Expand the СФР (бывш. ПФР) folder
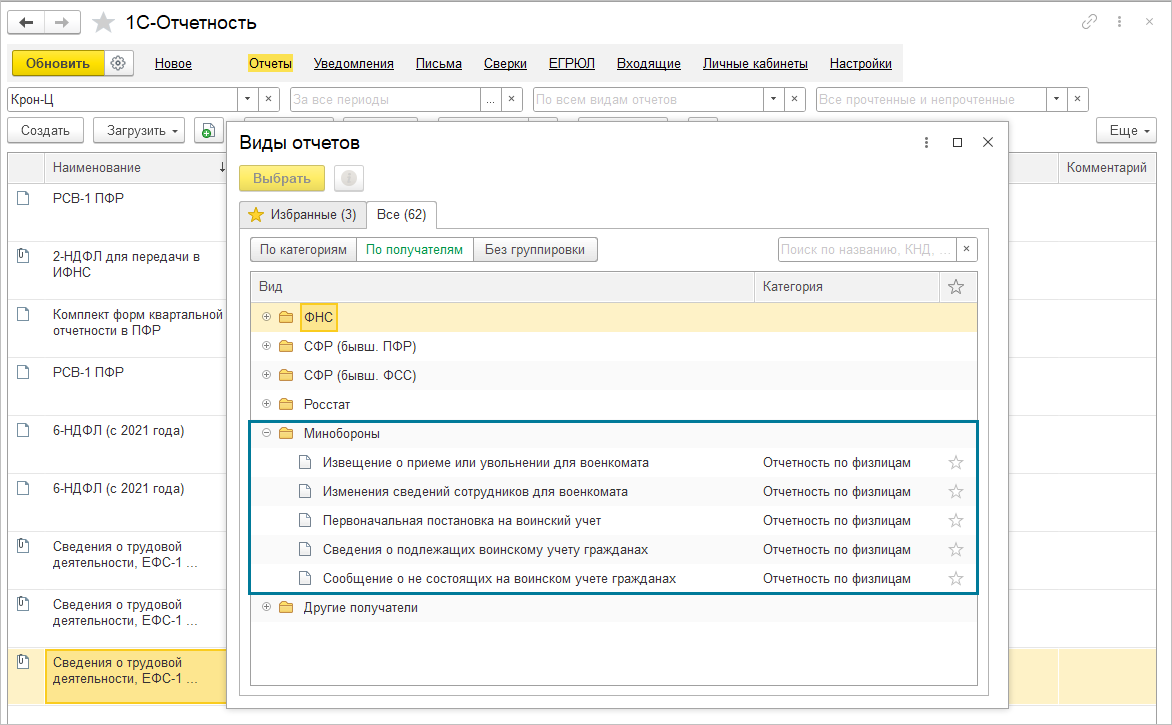Viewport: 1172px width, 725px height. click(x=266, y=346)
